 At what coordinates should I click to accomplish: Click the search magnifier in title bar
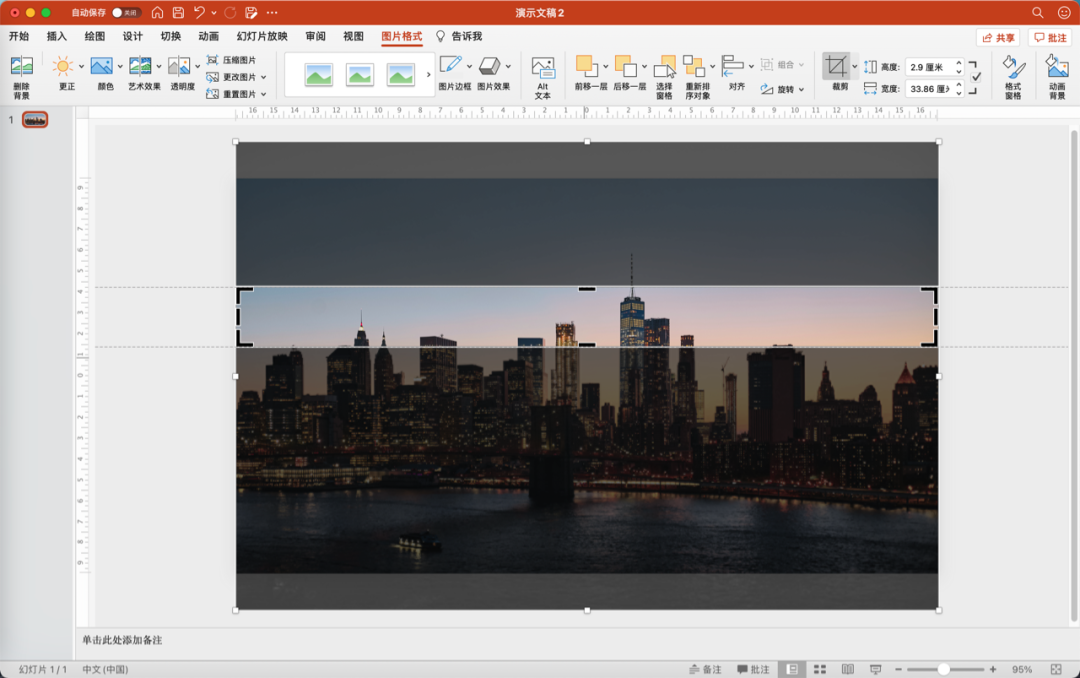click(1037, 12)
